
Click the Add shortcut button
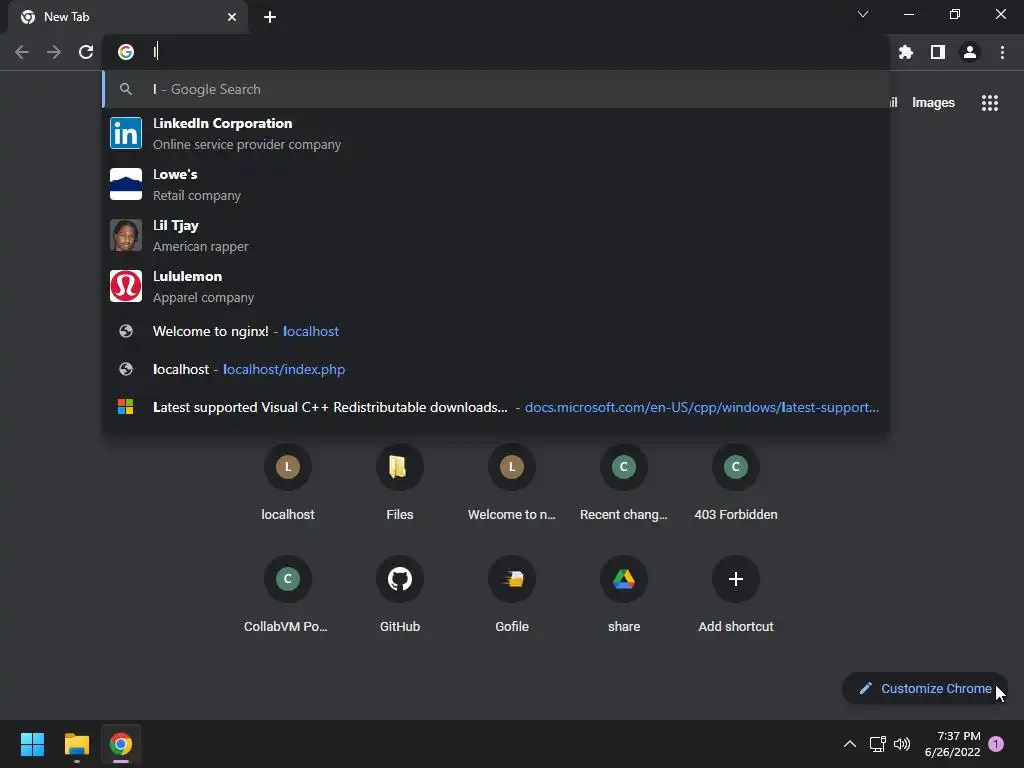[x=736, y=595]
